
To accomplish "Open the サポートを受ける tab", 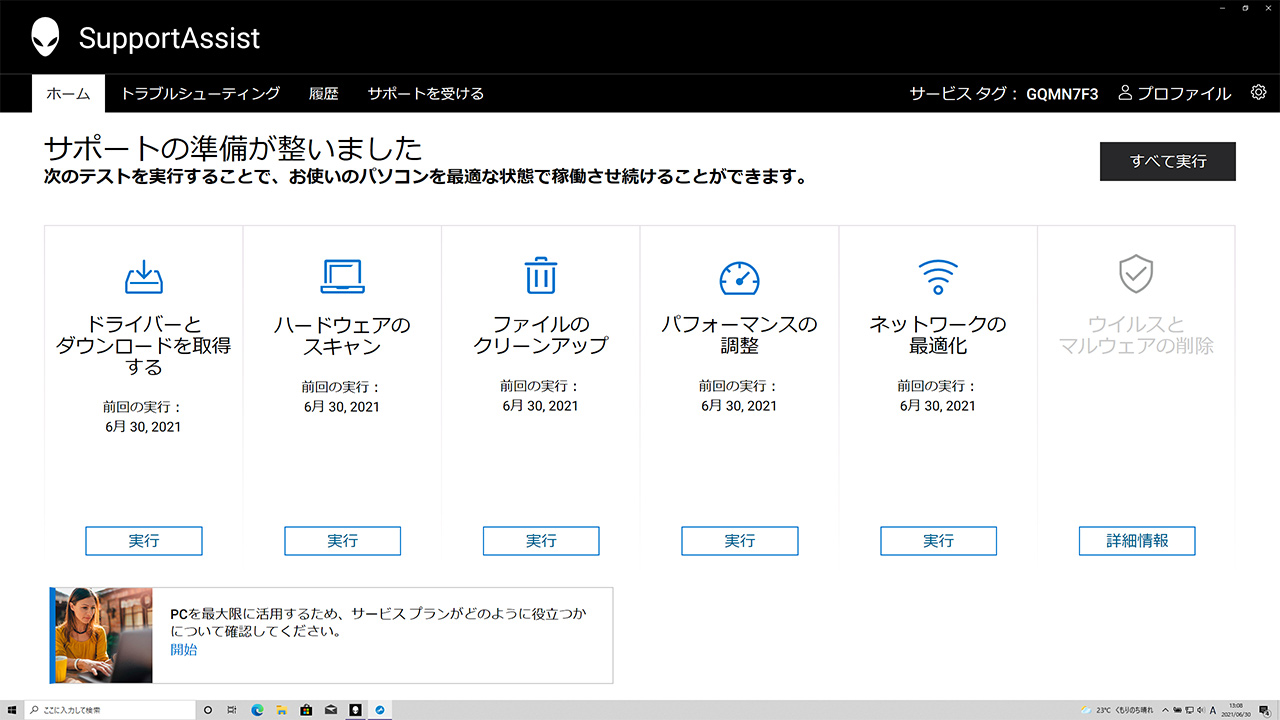I will tap(425, 94).
